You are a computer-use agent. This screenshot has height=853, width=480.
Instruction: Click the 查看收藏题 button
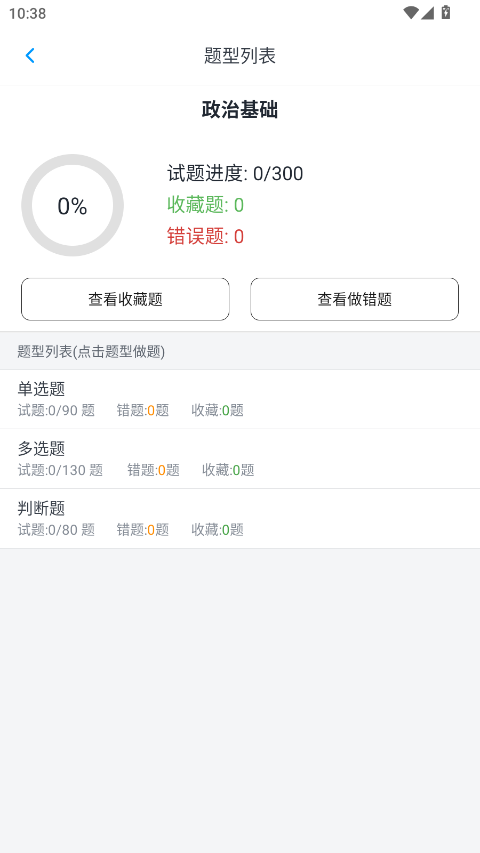click(x=125, y=299)
